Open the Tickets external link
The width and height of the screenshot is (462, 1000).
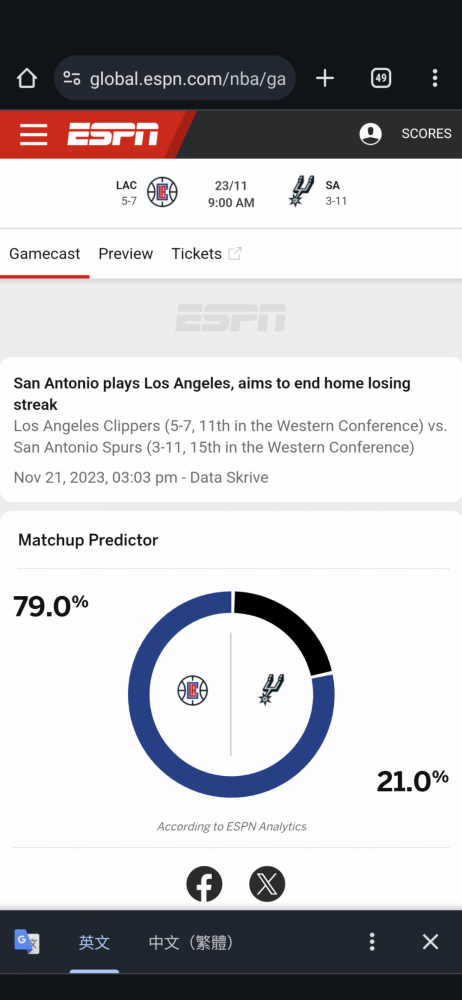point(206,254)
